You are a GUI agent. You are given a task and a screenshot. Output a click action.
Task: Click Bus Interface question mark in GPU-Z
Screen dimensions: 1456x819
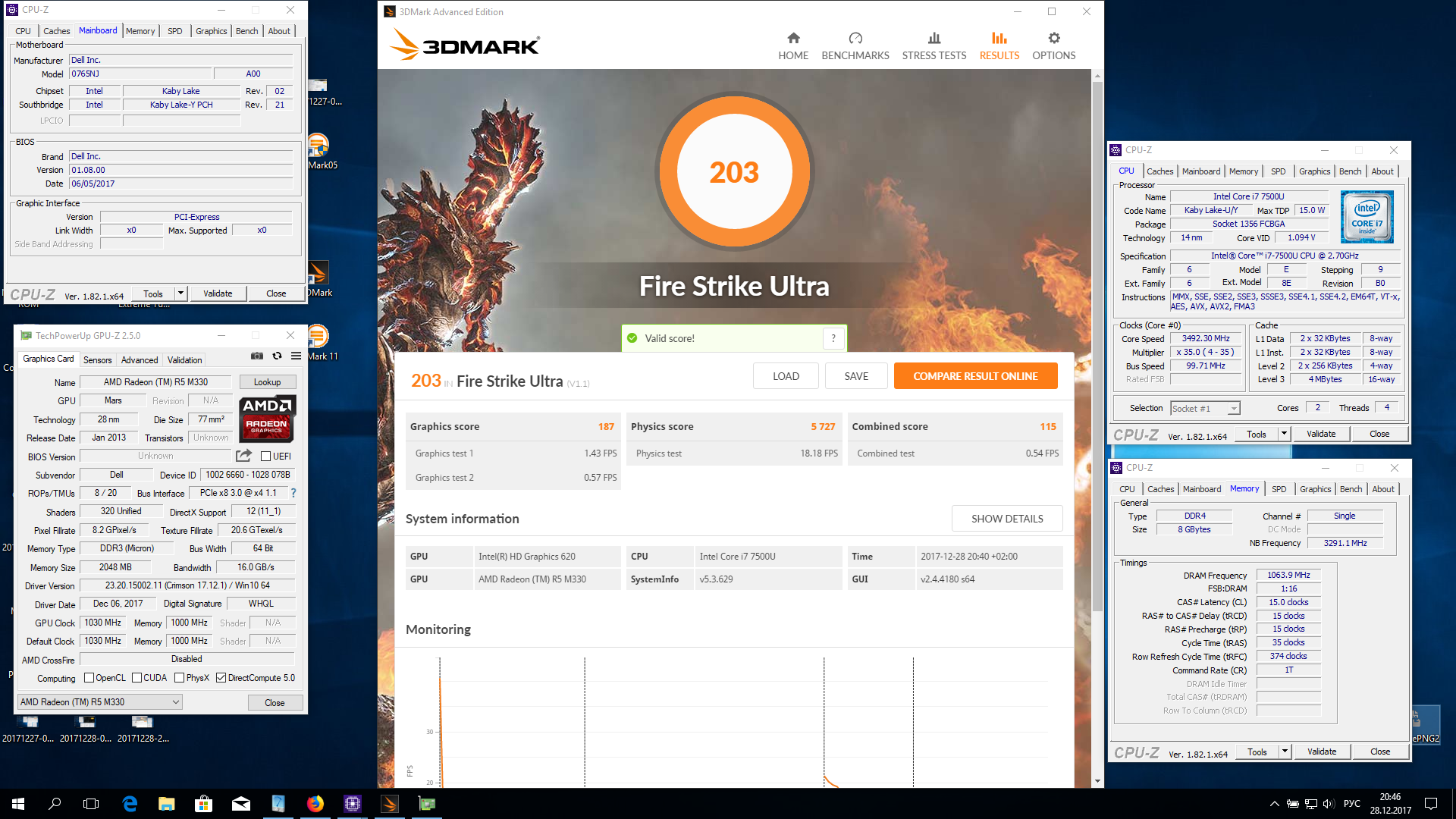tap(293, 493)
